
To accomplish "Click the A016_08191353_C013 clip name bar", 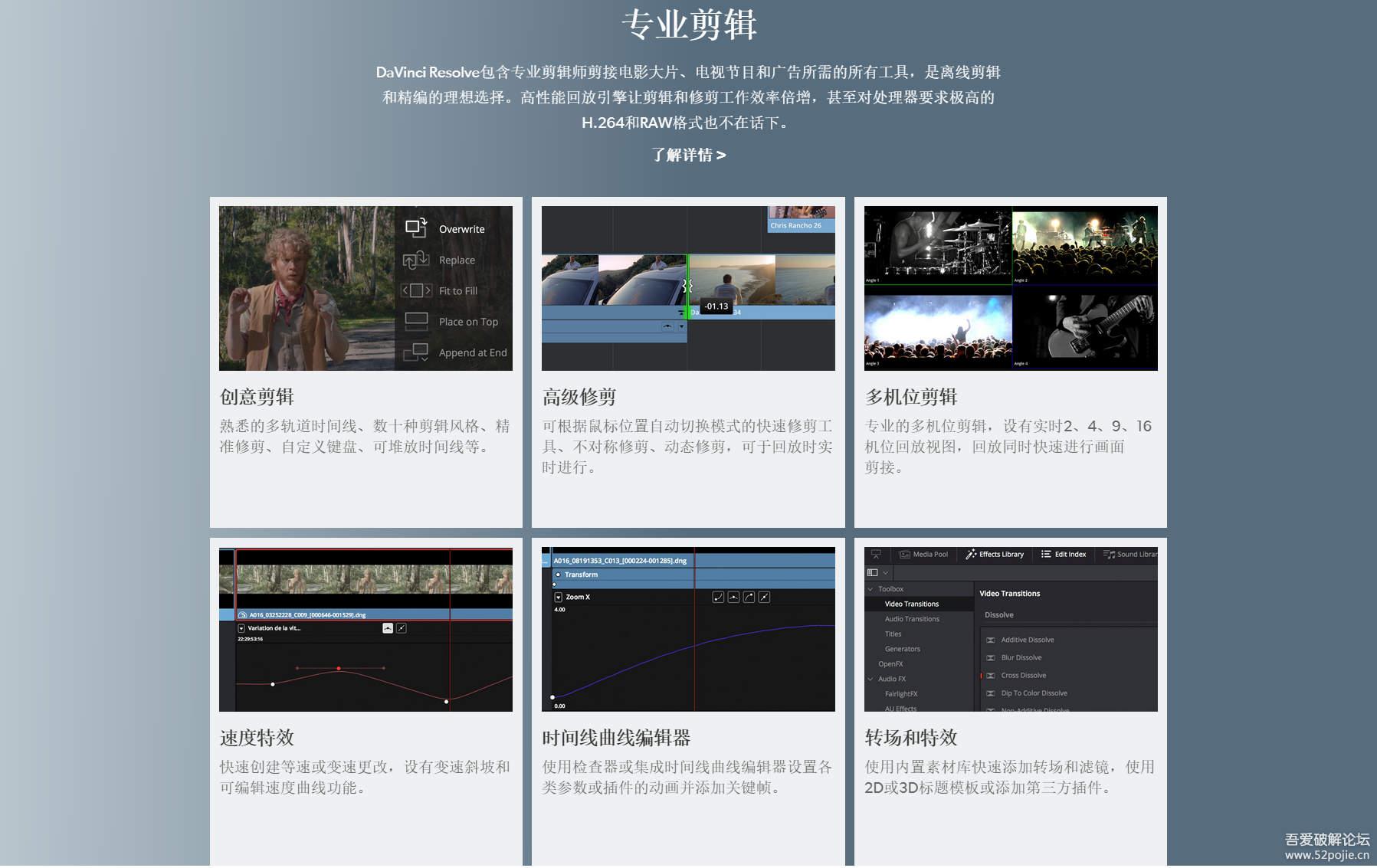I will coord(693,561).
